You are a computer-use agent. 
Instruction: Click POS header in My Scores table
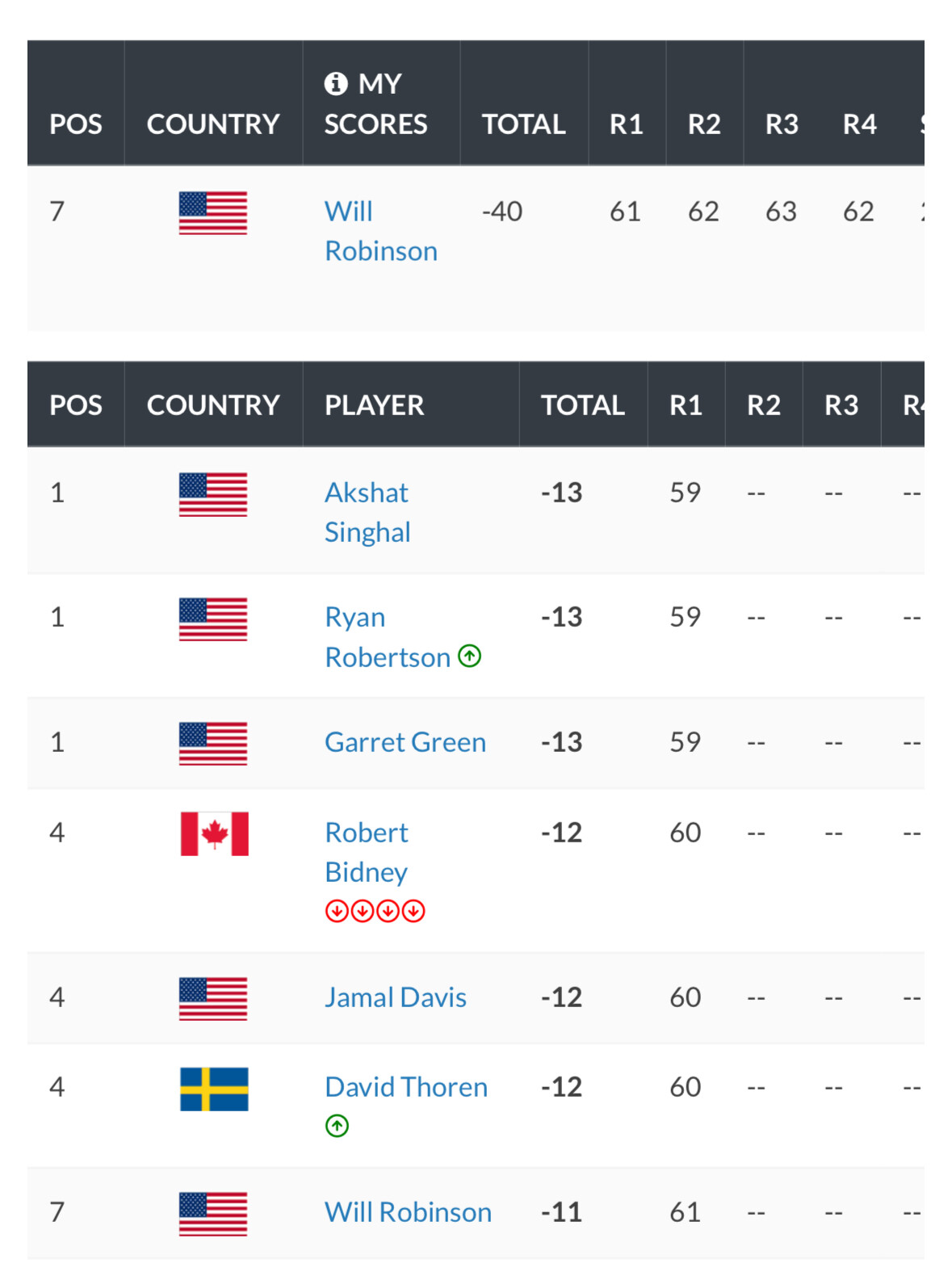point(76,124)
